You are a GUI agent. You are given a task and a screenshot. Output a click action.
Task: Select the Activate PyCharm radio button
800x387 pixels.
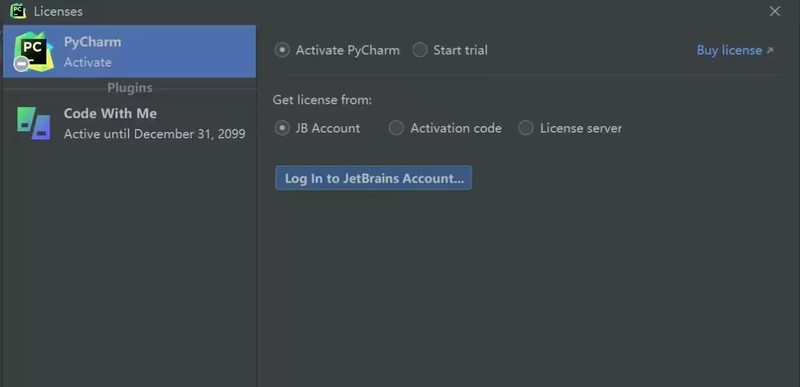click(282, 50)
